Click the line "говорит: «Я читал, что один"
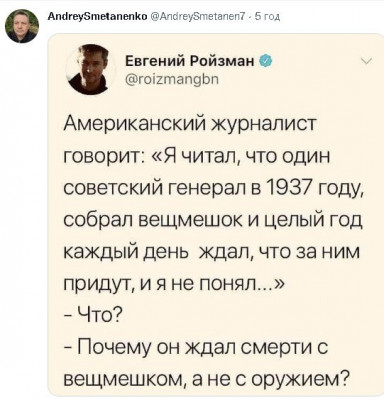The width and height of the screenshot is (384, 400). click(196, 157)
